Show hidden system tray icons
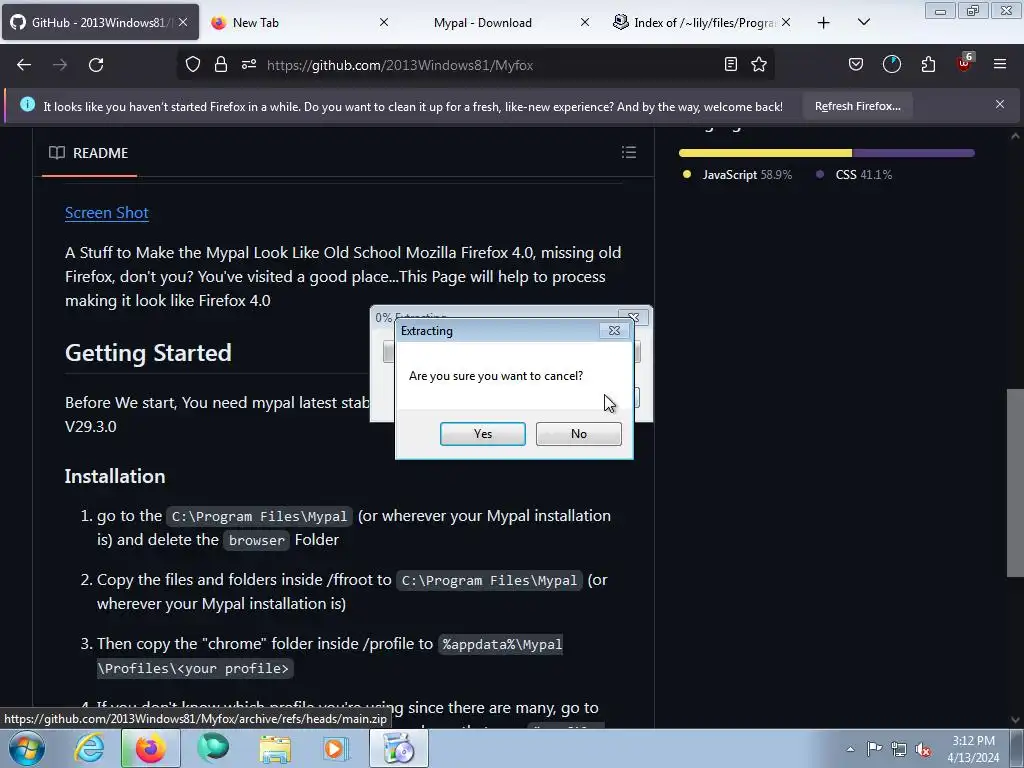1024x768 pixels. click(850, 749)
